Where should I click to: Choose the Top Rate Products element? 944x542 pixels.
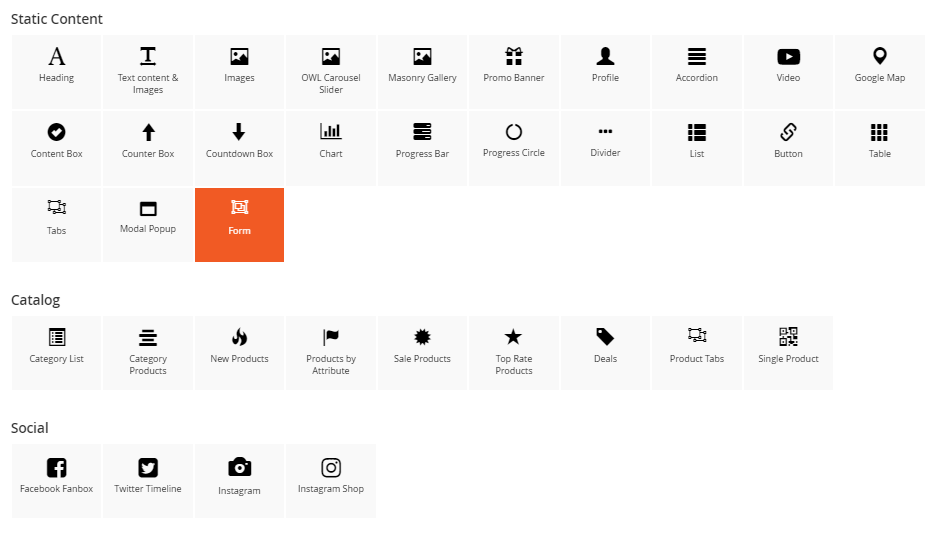(x=514, y=352)
